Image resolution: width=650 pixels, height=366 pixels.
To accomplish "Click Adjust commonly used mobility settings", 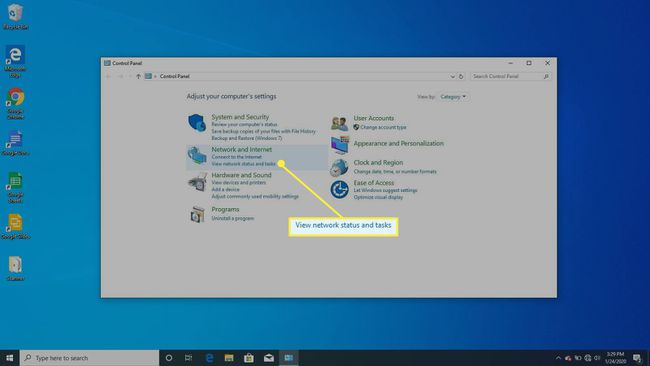I will pyautogui.click(x=255, y=196).
